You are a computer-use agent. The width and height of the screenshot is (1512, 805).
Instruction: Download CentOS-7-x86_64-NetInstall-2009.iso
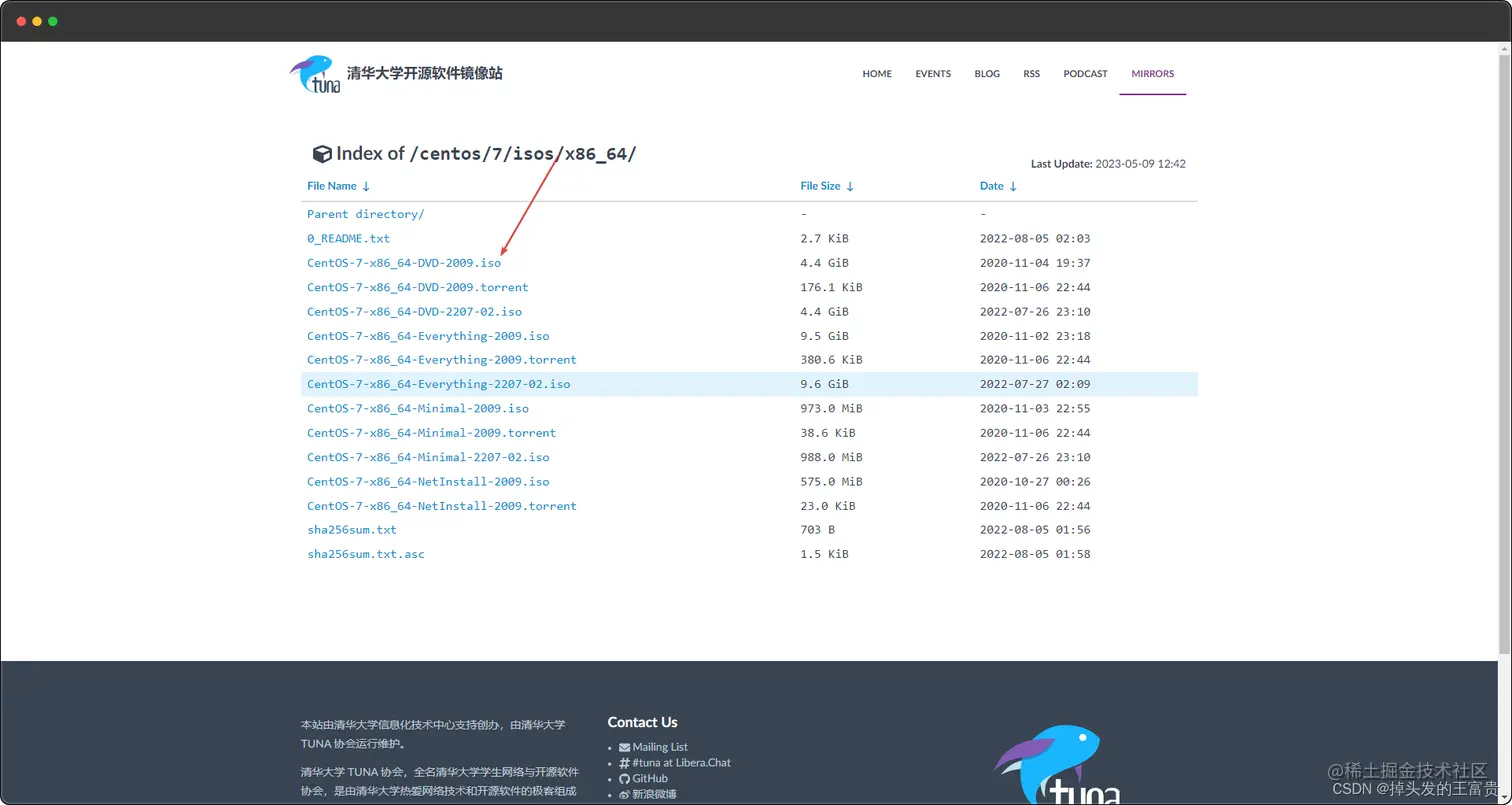pyautogui.click(x=428, y=482)
